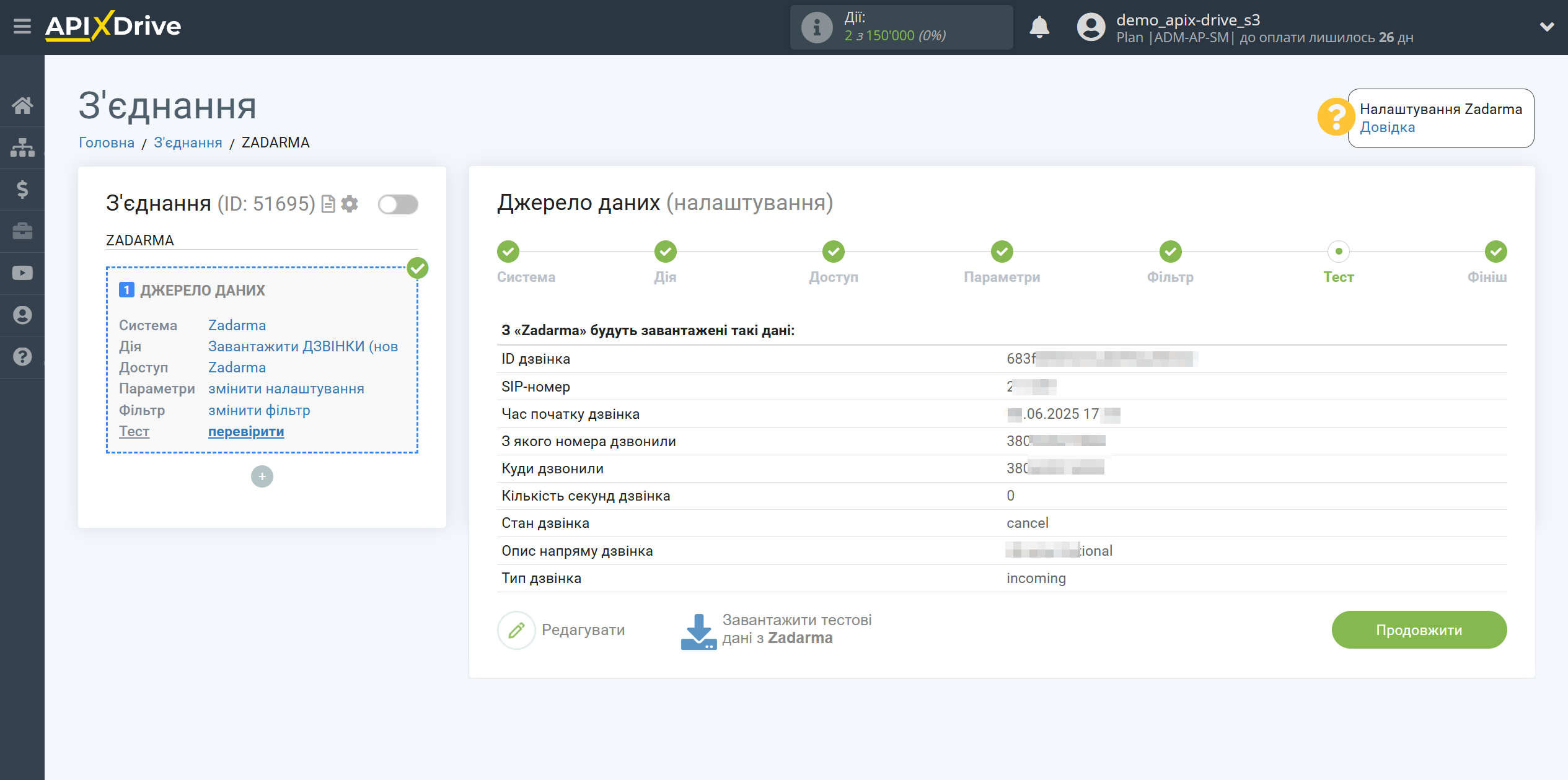This screenshot has width=1568, height=780.
Task: Select the Куди дзвонили row label
Action: (x=552, y=468)
